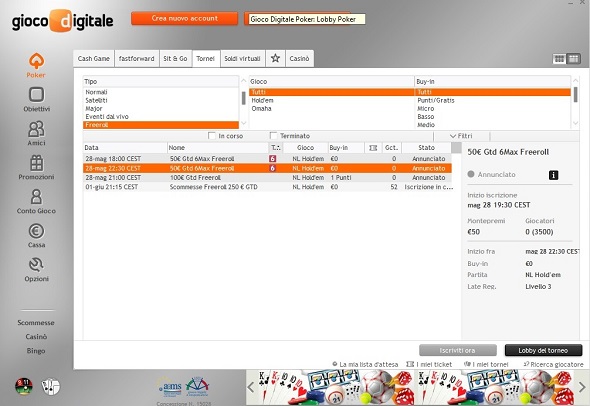Open the Sit & Go tab
This screenshot has width=590, height=406.
point(175,59)
